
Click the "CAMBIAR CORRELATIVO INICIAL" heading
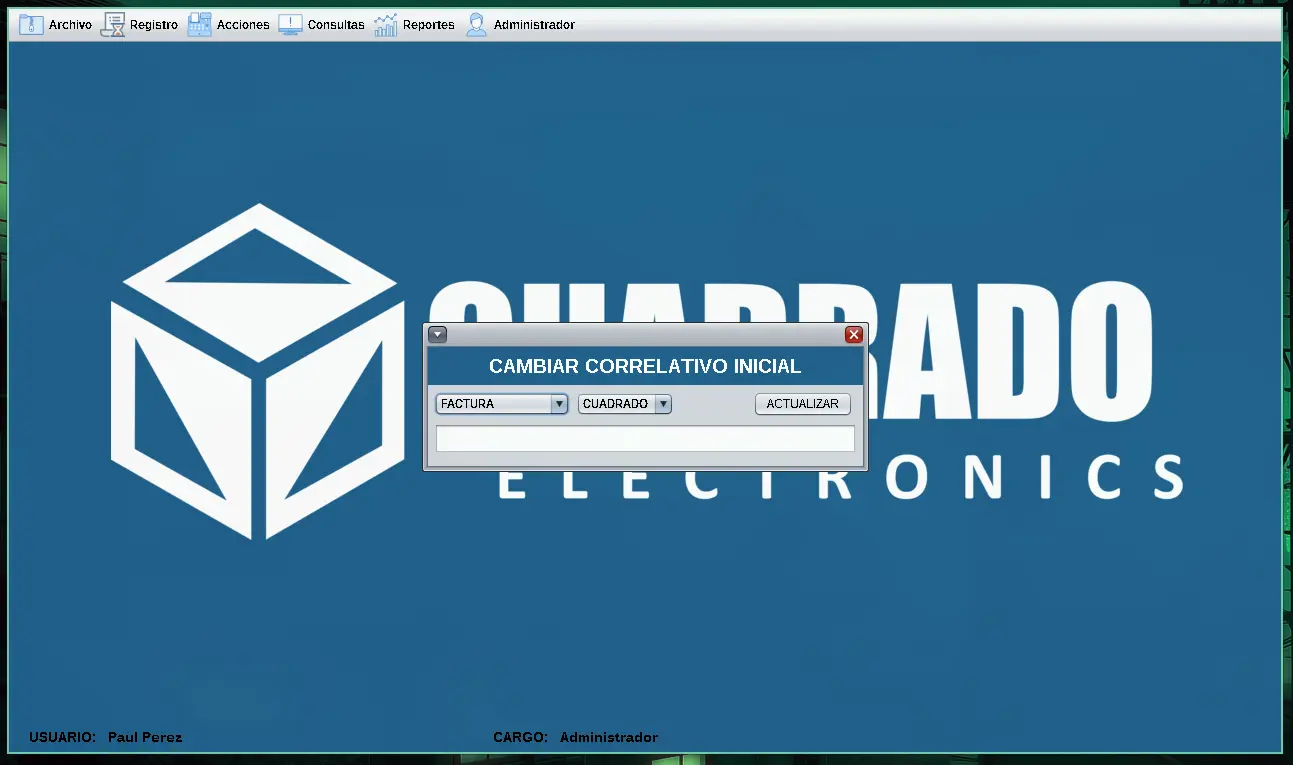pos(645,367)
